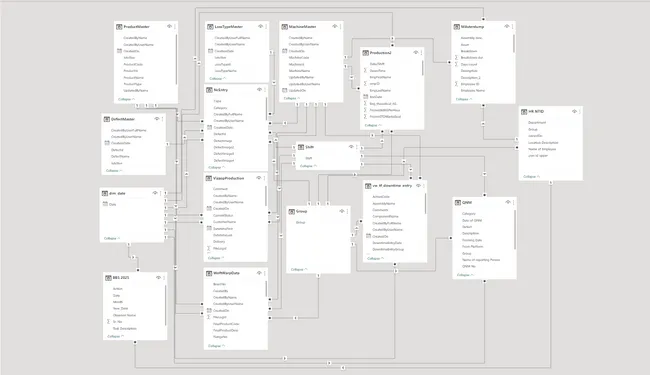Viewport: 650px width, 375px height.
Task: Click the dim_date table icon
Action: (x=105, y=194)
